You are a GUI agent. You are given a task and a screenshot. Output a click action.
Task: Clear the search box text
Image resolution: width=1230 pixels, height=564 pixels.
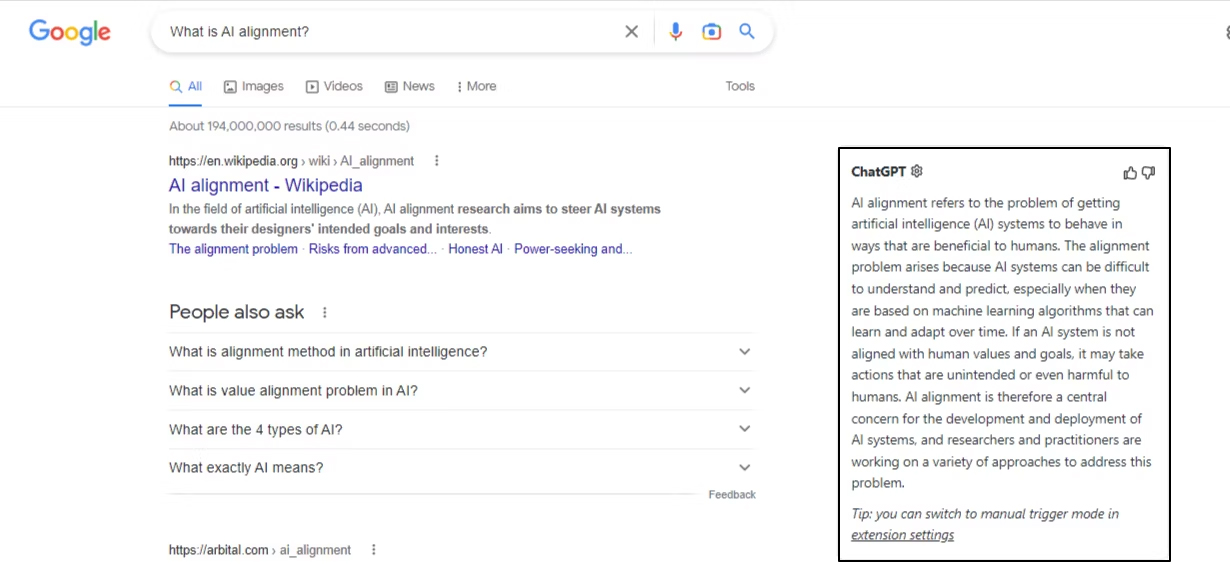coord(631,32)
